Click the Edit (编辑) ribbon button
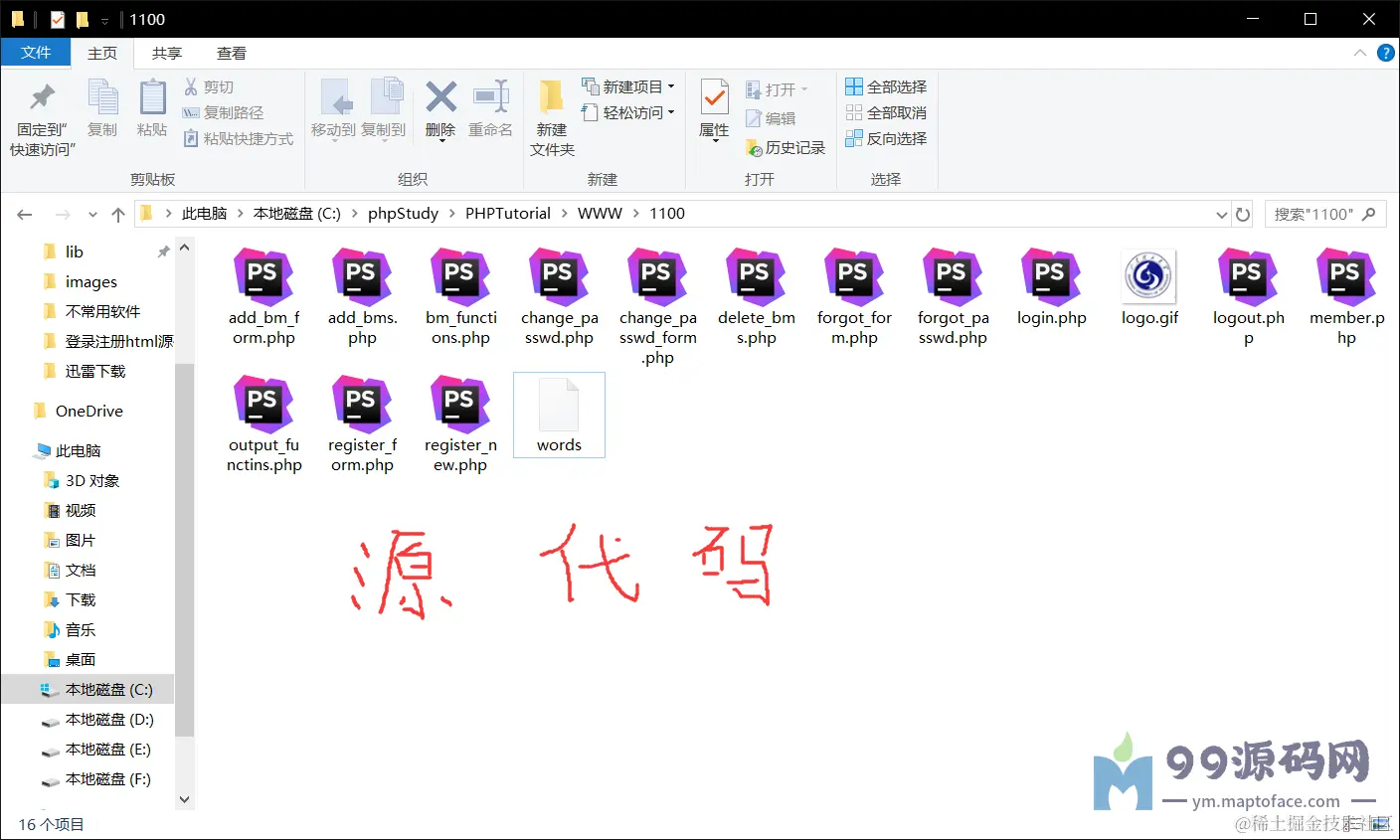Image resolution: width=1400 pixels, height=840 pixels. click(772, 118)
